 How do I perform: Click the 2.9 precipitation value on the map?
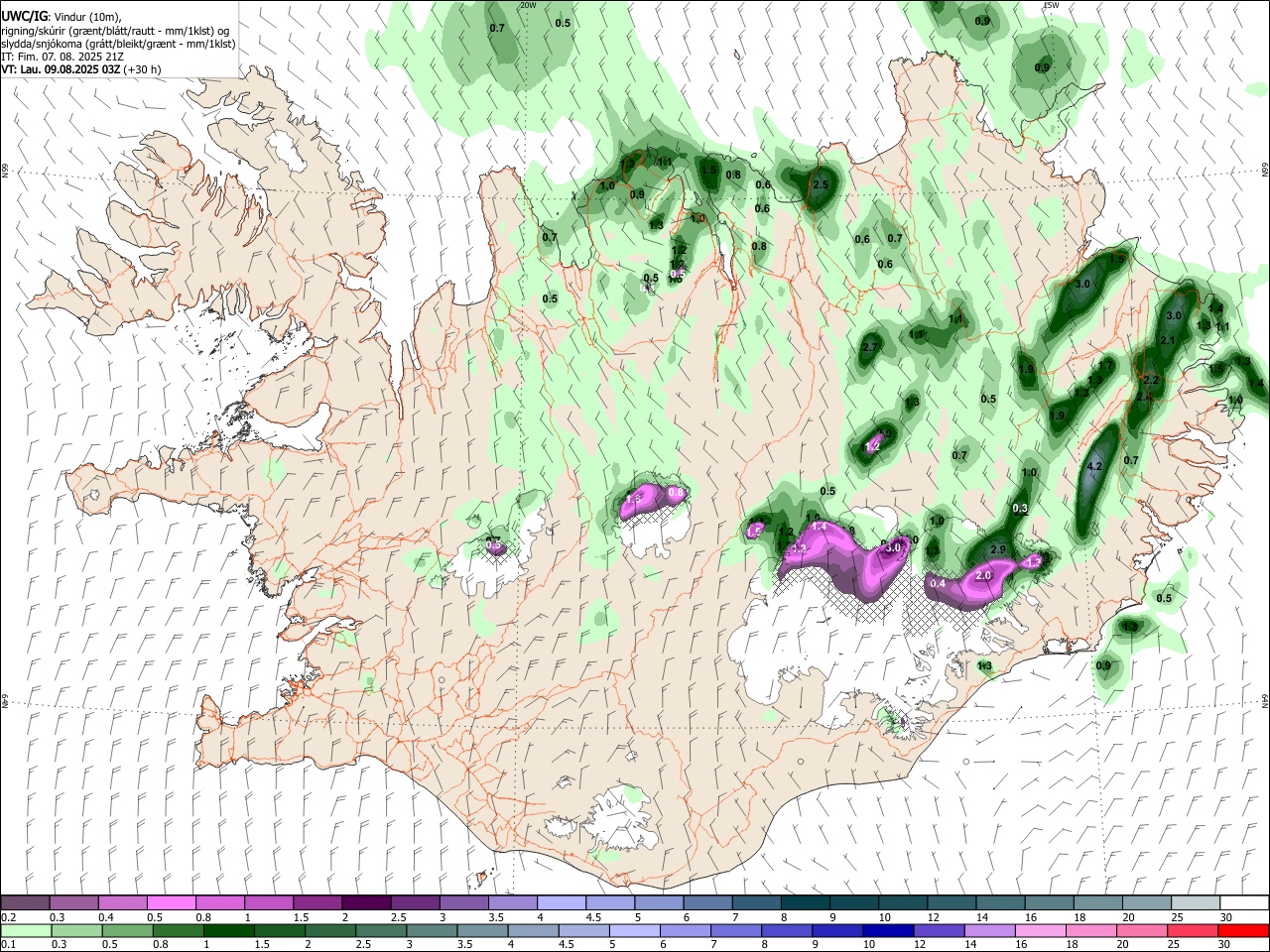998,549
